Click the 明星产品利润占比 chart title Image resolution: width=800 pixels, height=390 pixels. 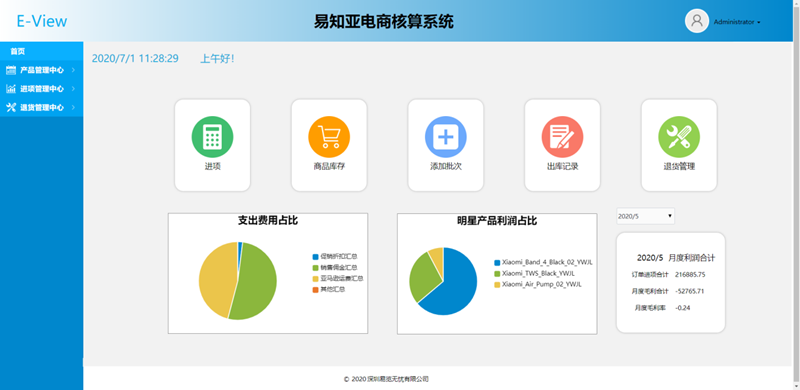(x=497, y=221)
